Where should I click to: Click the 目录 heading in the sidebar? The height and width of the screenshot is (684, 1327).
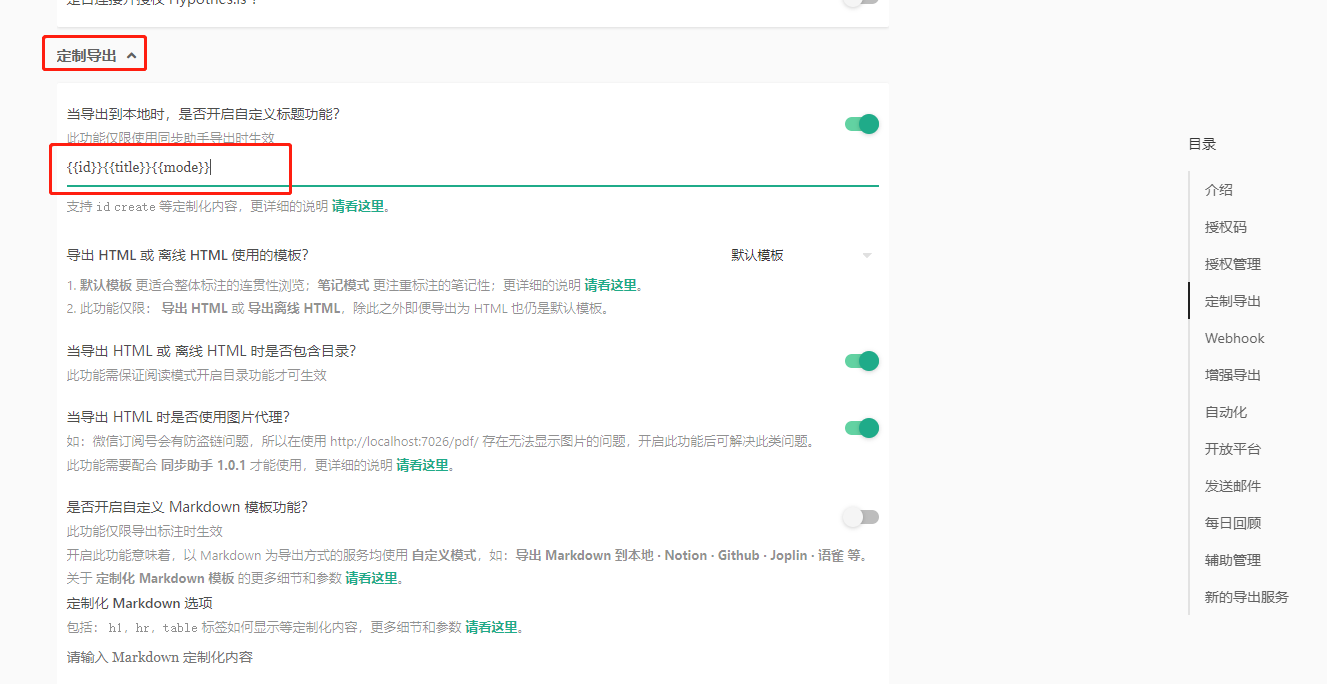click(1202, 144)
